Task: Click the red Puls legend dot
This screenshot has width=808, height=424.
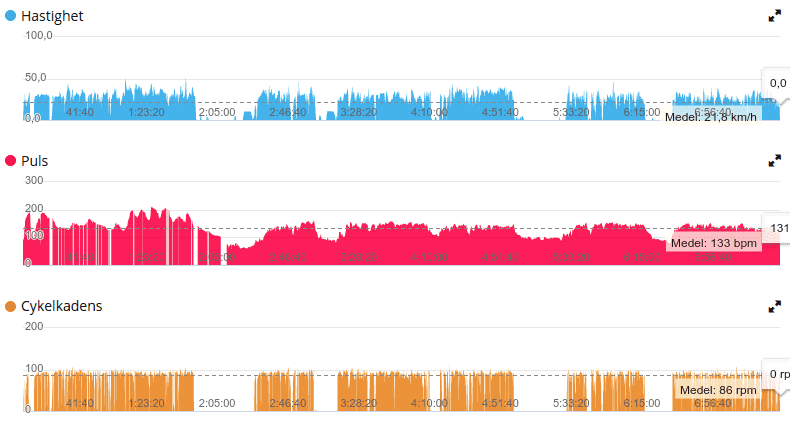Action: click(x=11, y=161)
